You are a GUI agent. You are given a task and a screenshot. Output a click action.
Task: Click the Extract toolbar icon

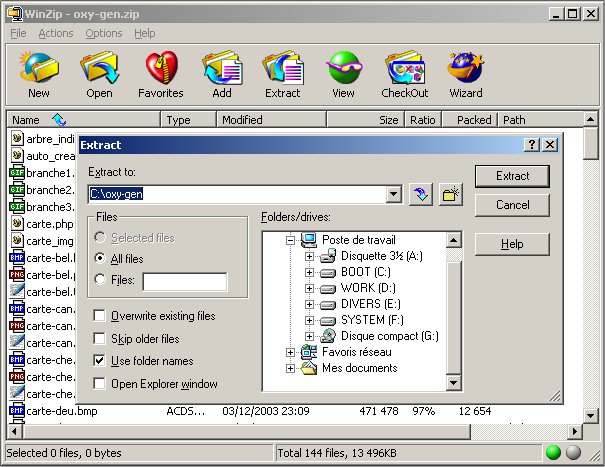(283, 68)
